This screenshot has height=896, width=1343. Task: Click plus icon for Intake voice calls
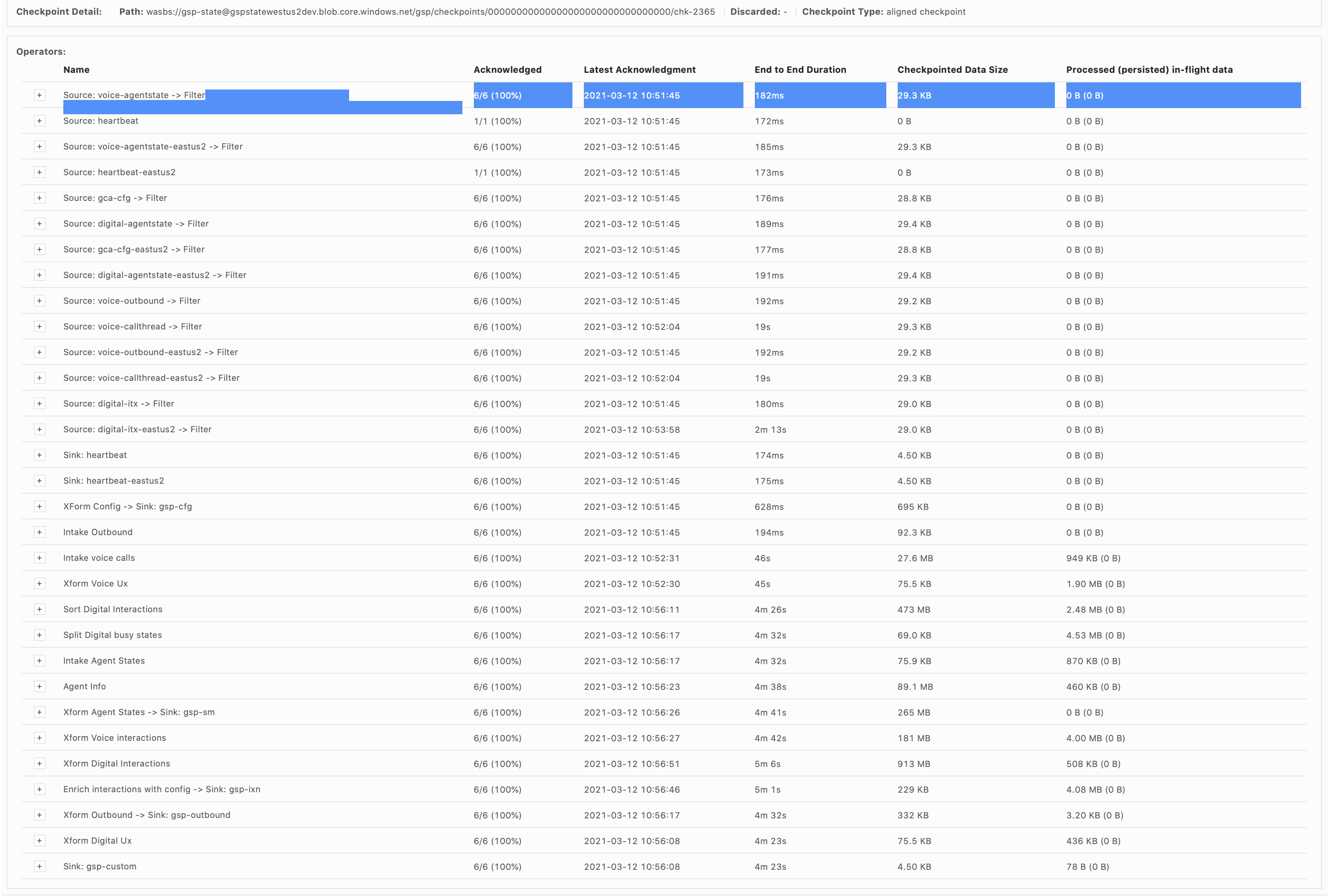coord(40,558)
